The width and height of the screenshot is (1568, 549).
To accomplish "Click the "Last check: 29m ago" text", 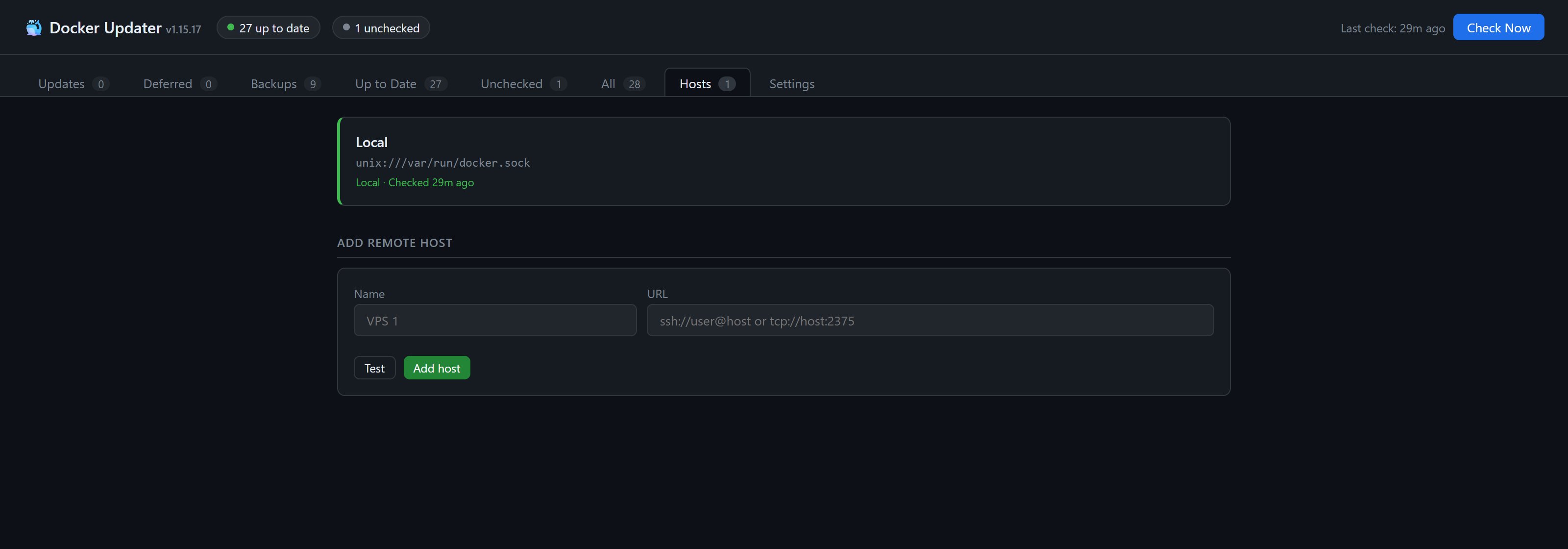I will point(1393,28).
